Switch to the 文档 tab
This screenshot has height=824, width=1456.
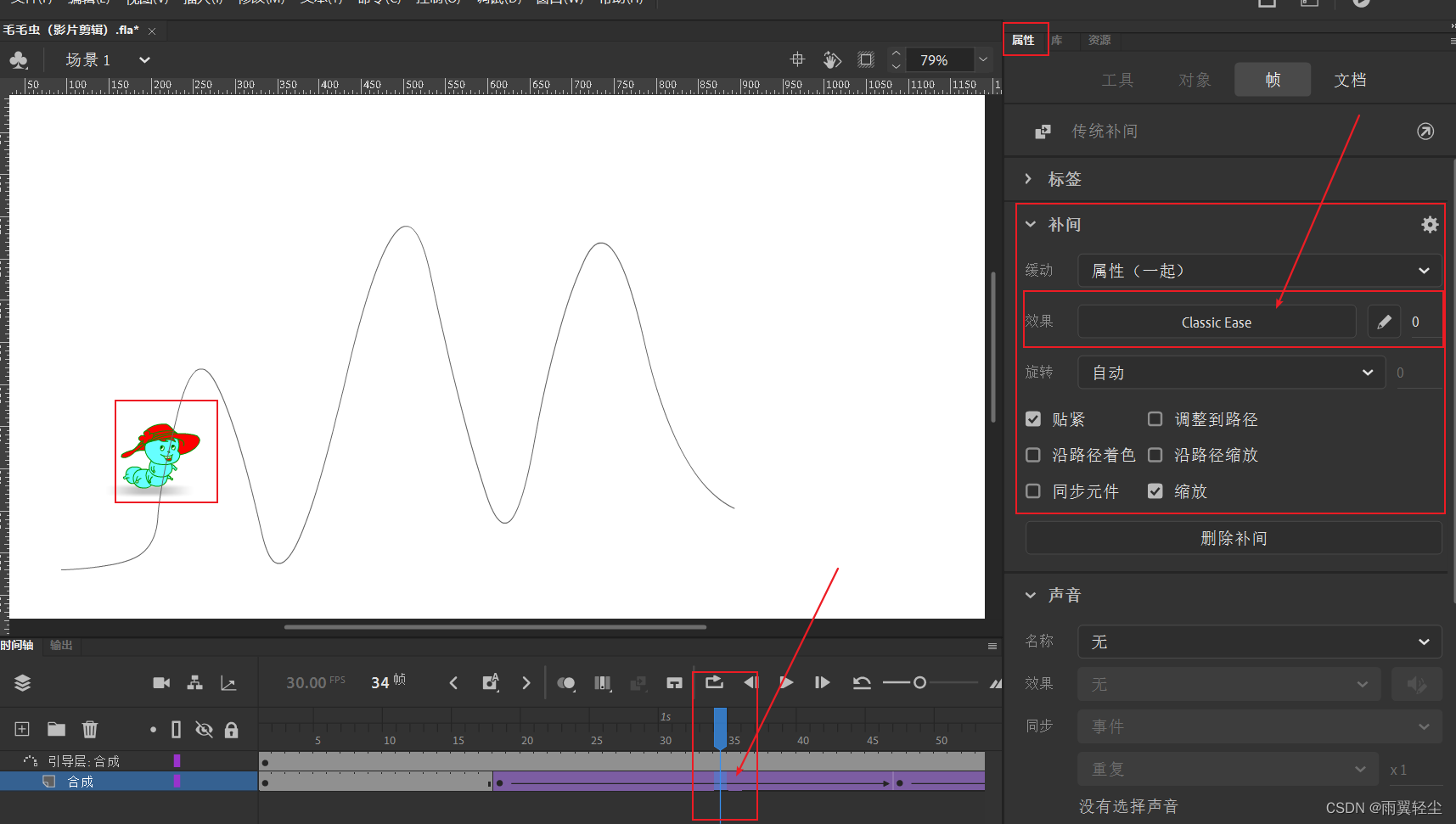1350,80
